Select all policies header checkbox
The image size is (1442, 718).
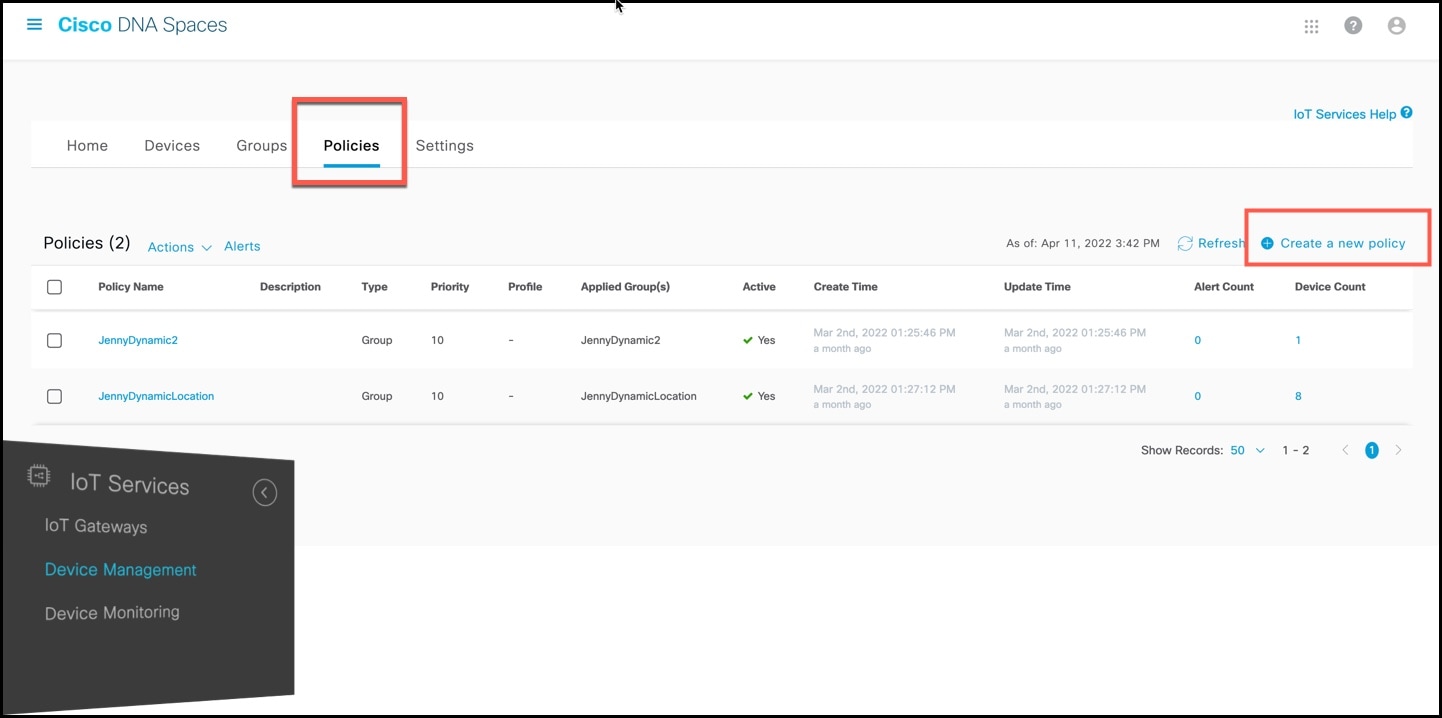click(x=55, y=287)
